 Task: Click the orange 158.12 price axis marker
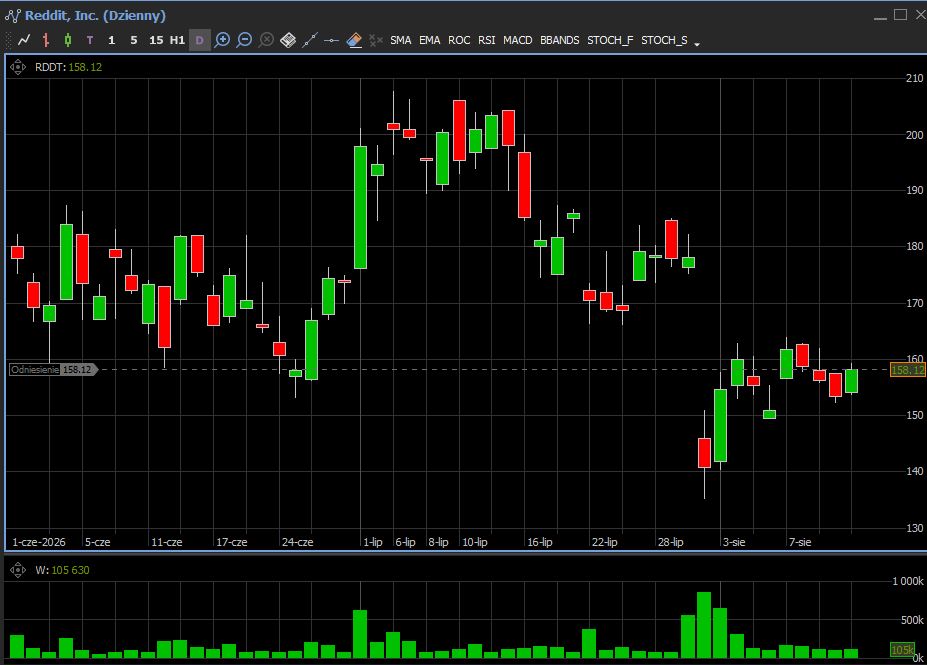tap(908, 370)
